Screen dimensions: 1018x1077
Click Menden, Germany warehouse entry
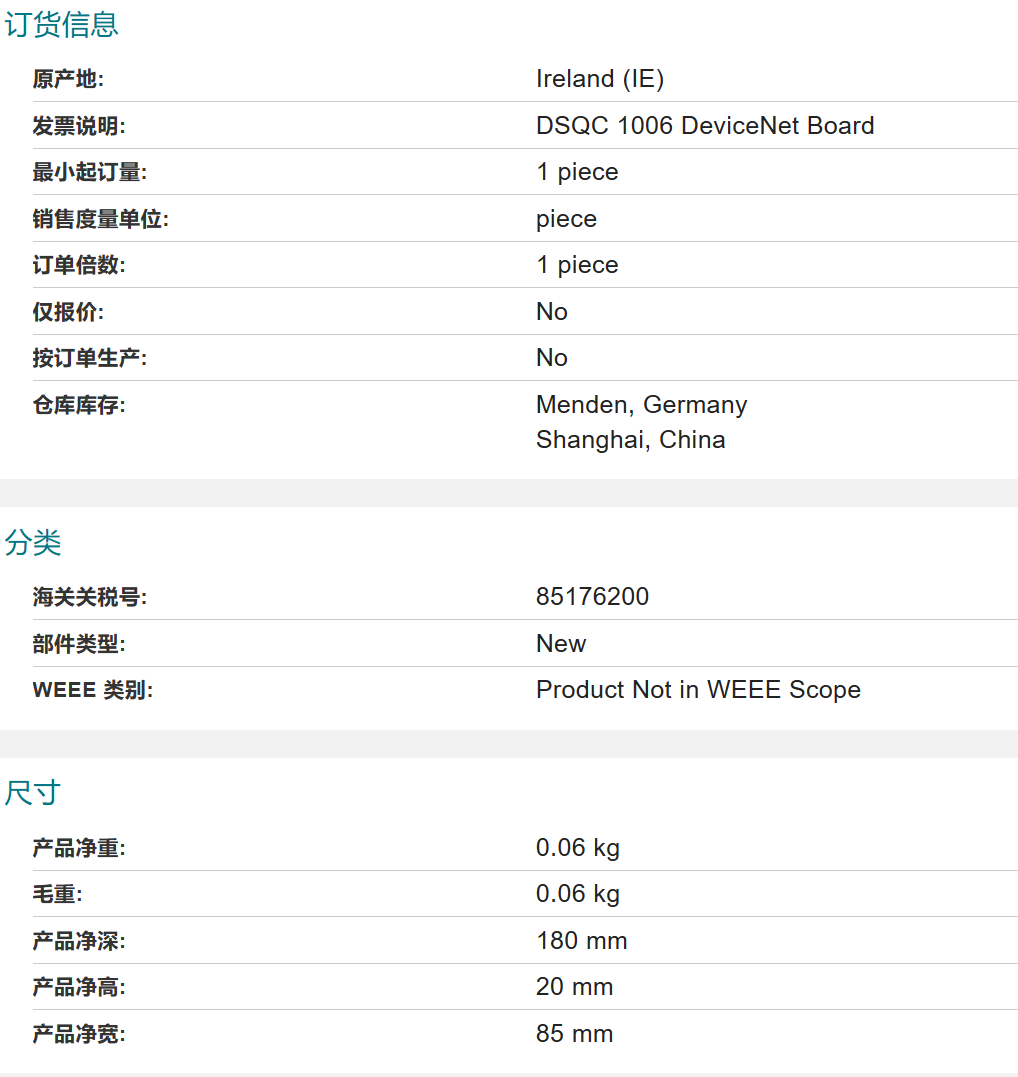click(x=641, y=405)
